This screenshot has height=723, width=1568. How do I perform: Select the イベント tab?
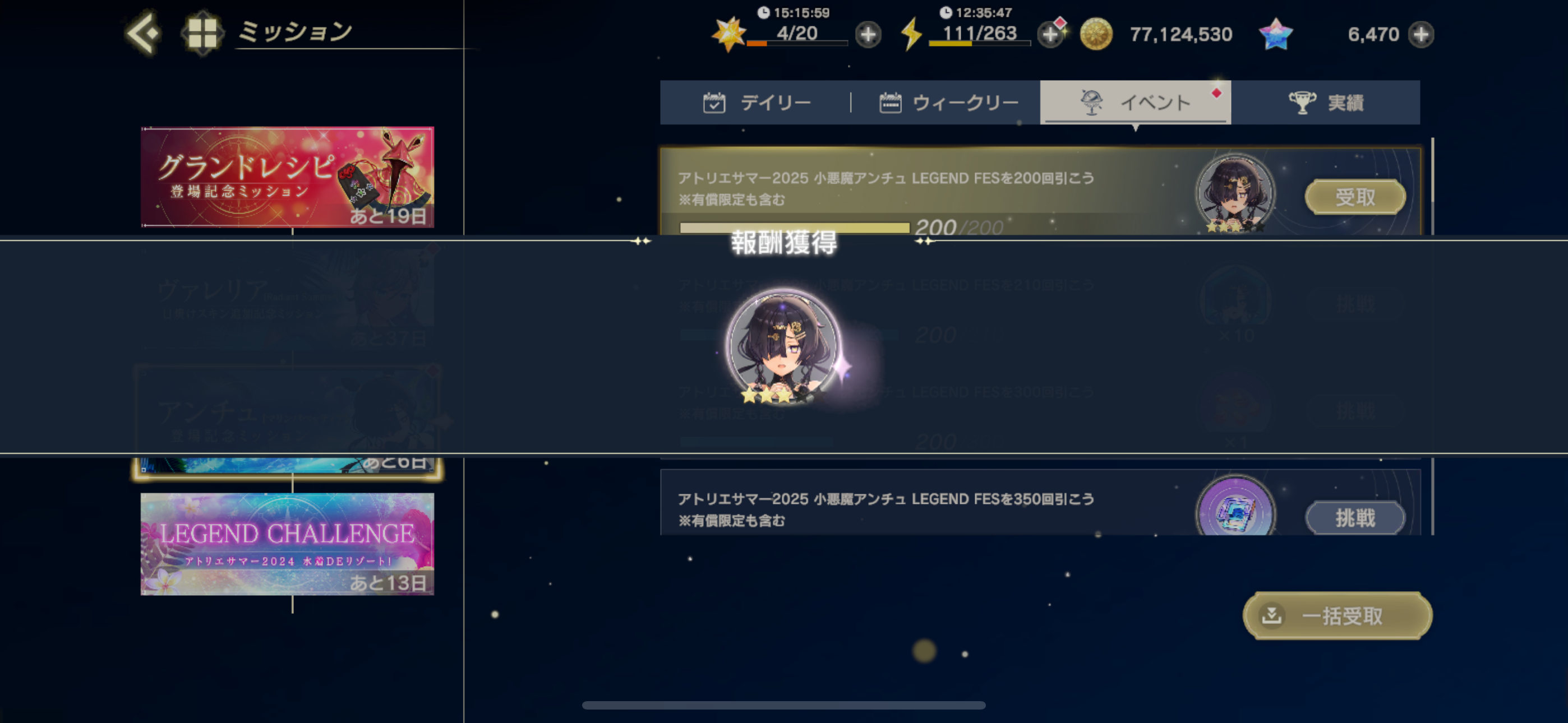click(1135, 102)
